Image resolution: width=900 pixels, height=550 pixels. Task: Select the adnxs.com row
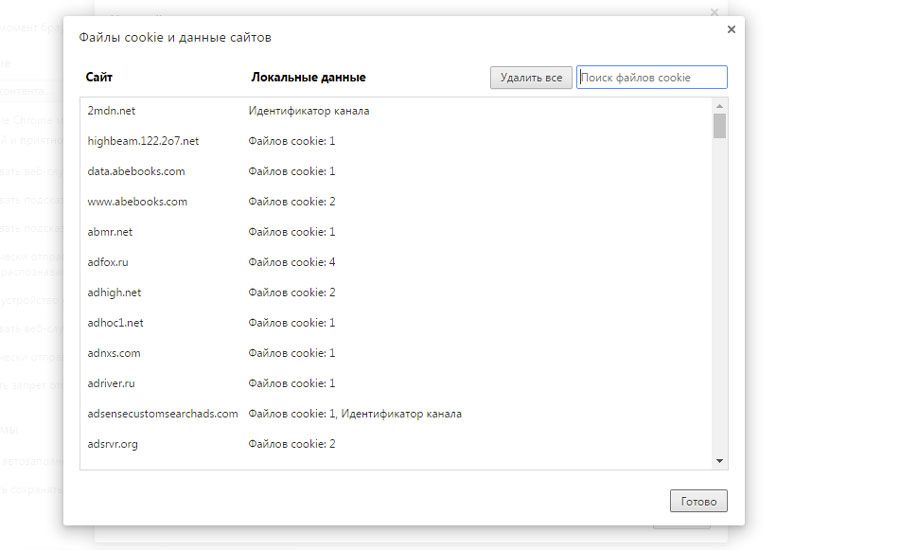click(x=114, y=353)
